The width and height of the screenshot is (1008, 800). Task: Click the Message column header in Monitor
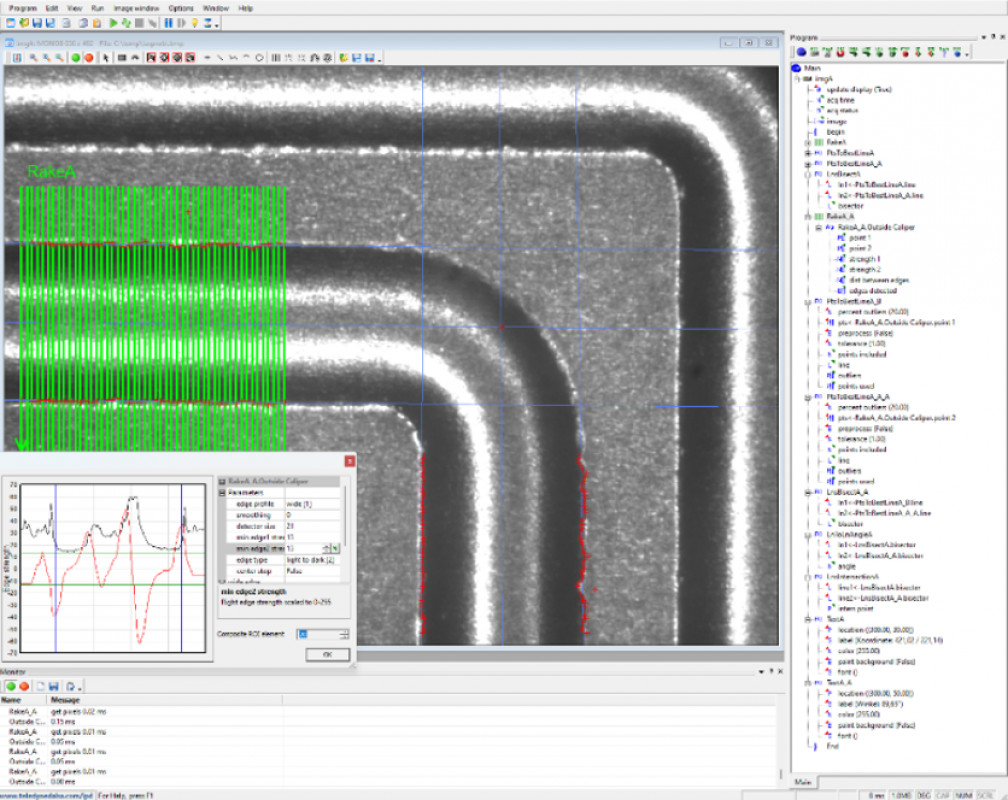tap(65, 700)
